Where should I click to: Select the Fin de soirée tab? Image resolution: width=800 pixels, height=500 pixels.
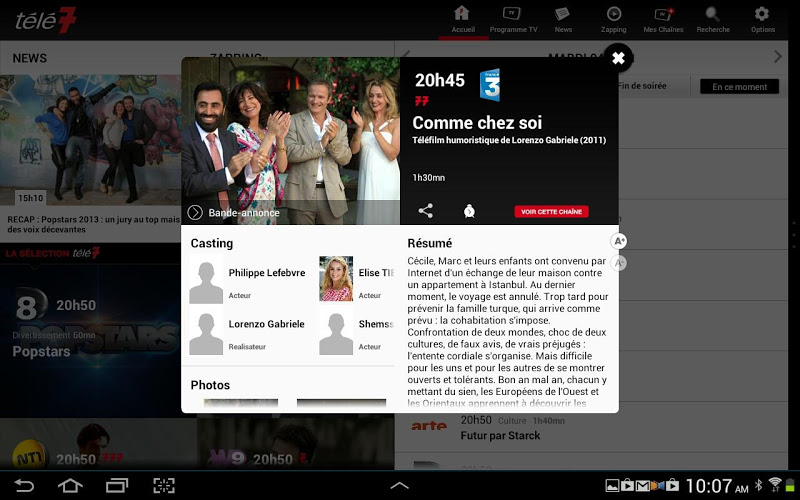click(x=642, y=86)
